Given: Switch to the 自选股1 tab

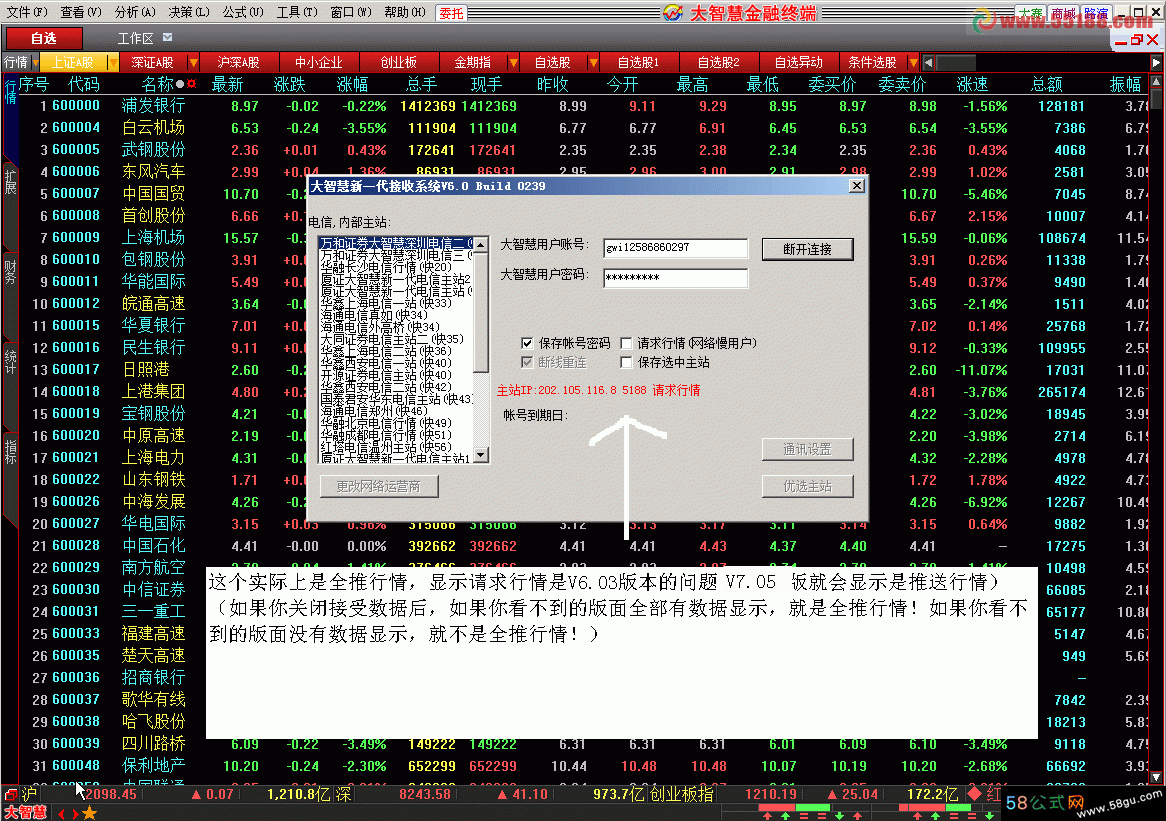Looking at the screenshot, I should (638, 62).
